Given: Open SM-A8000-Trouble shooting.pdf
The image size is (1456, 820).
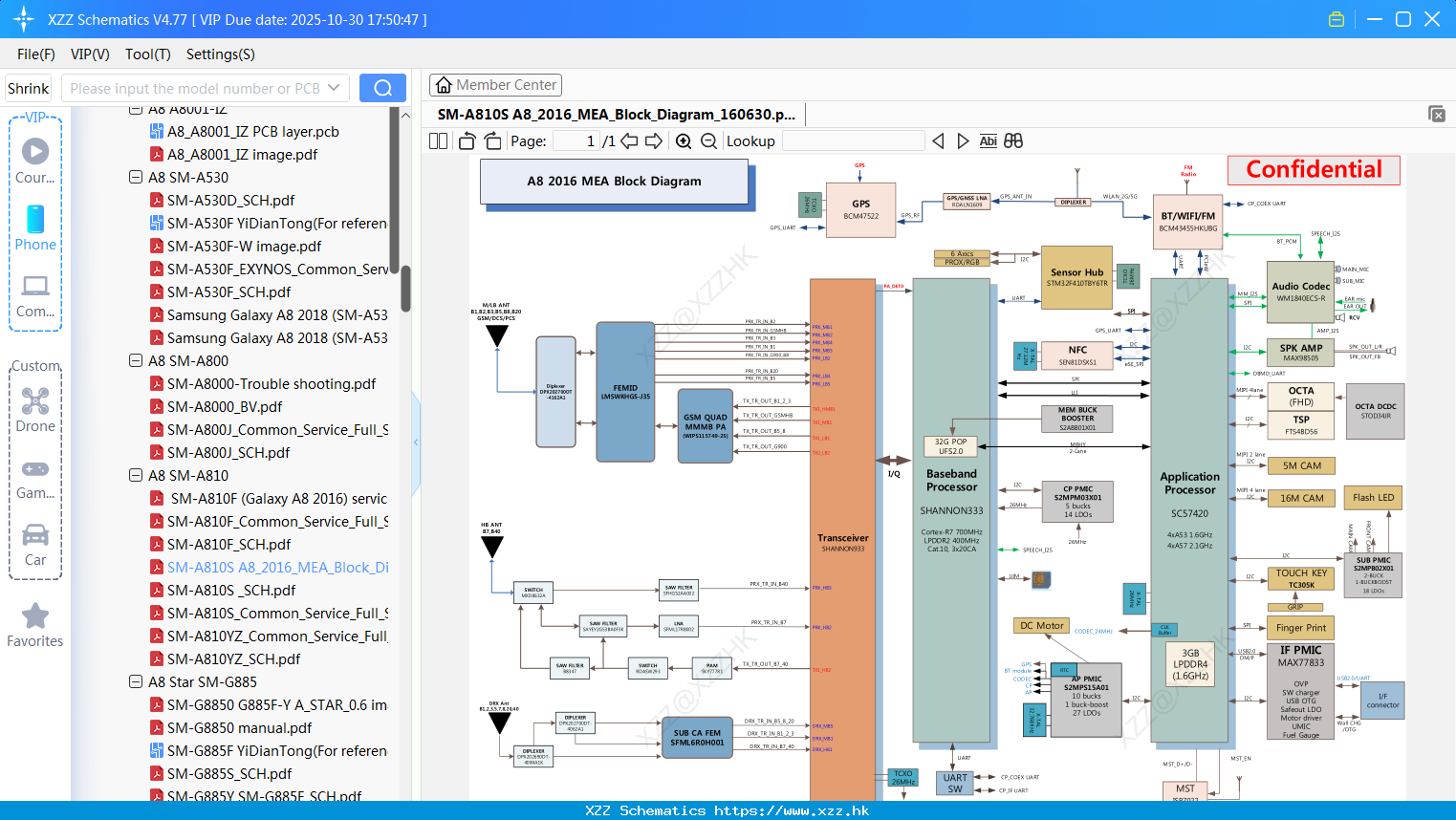Looking at the screenshot, I should tap(272, 384).
